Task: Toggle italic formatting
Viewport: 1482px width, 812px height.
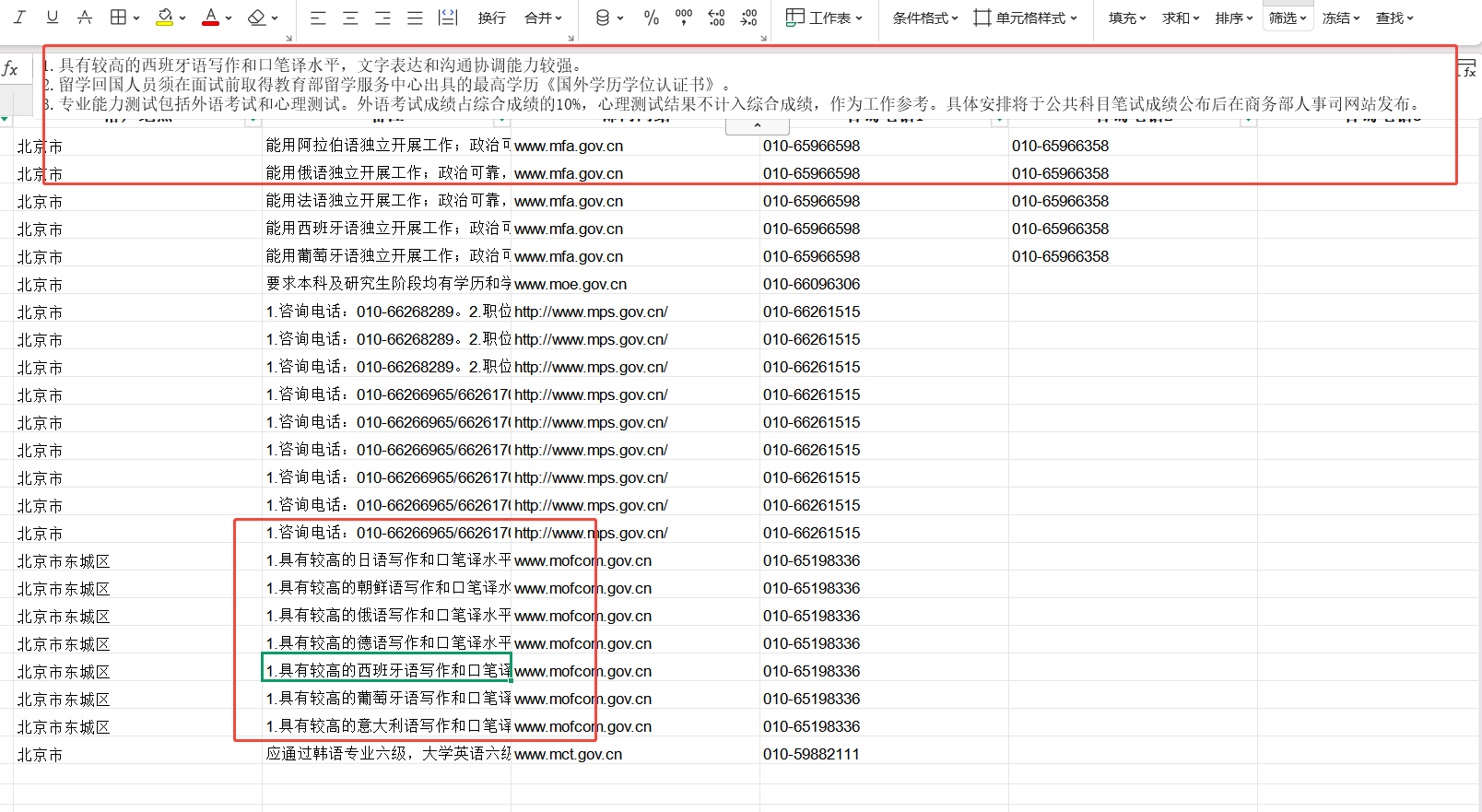Action: [x=20, y=18]
